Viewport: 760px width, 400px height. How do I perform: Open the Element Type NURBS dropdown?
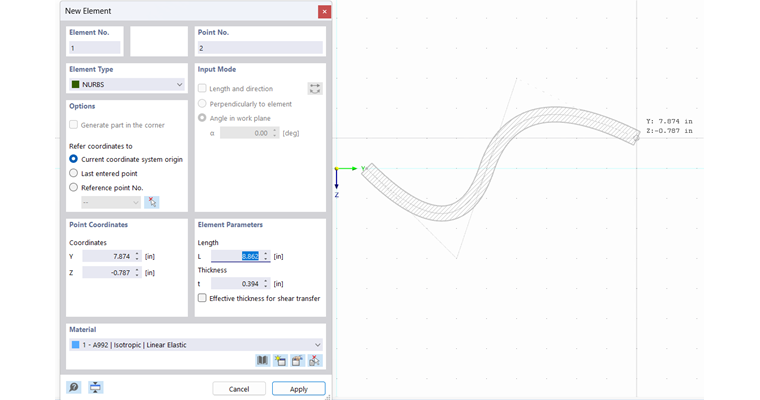(x=127, y=84)
